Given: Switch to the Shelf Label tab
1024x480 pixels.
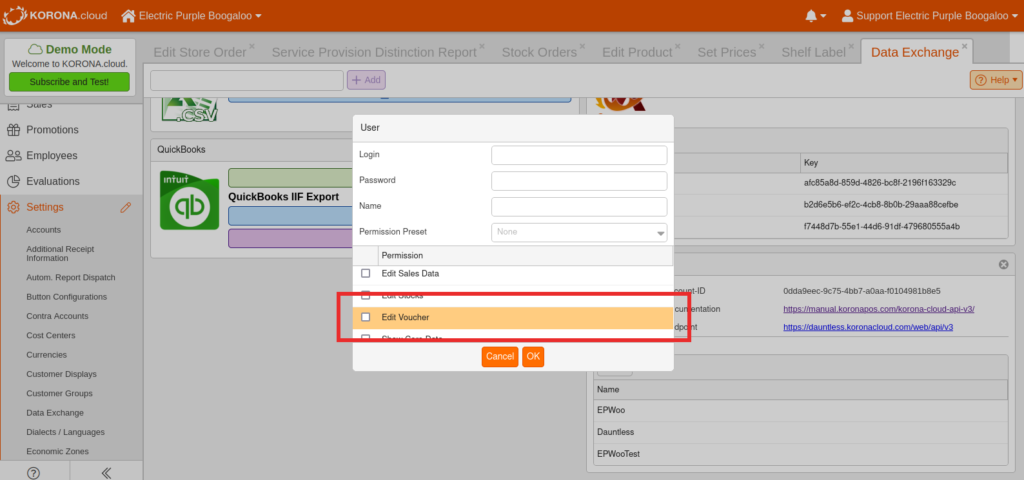Looking at the screenshot, I should click(x=814, y=52).
